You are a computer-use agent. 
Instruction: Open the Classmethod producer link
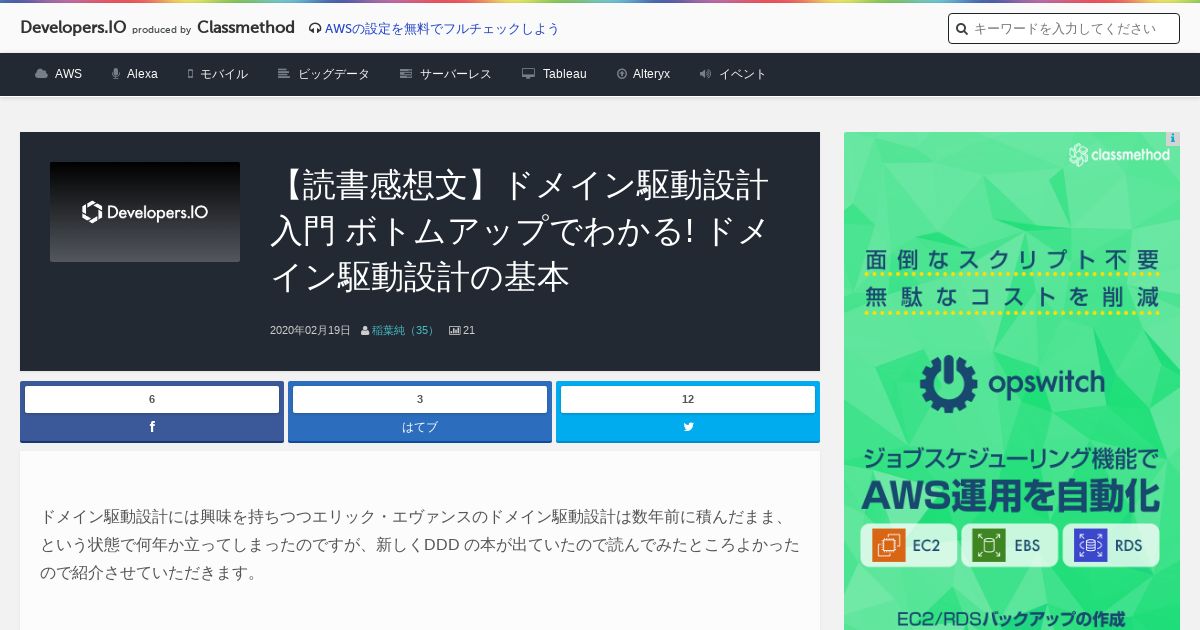246,28
